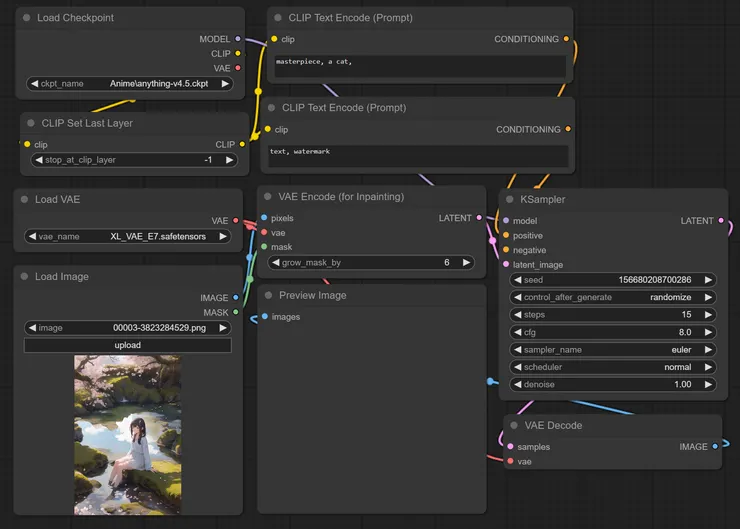Decrease grow_mask_by using the left arrow

coord(276,263)
